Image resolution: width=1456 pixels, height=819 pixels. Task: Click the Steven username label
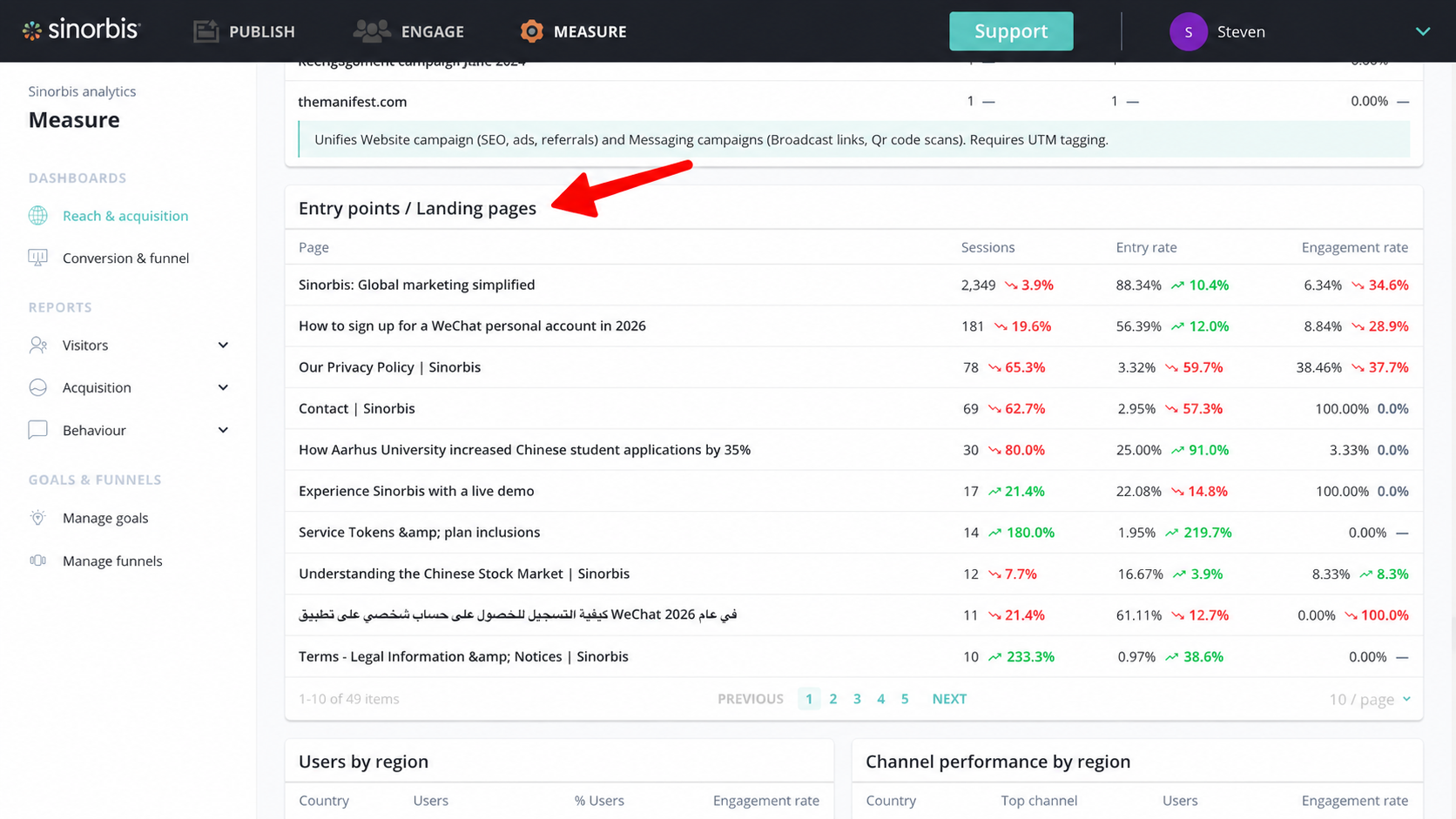pos(1241,31)
